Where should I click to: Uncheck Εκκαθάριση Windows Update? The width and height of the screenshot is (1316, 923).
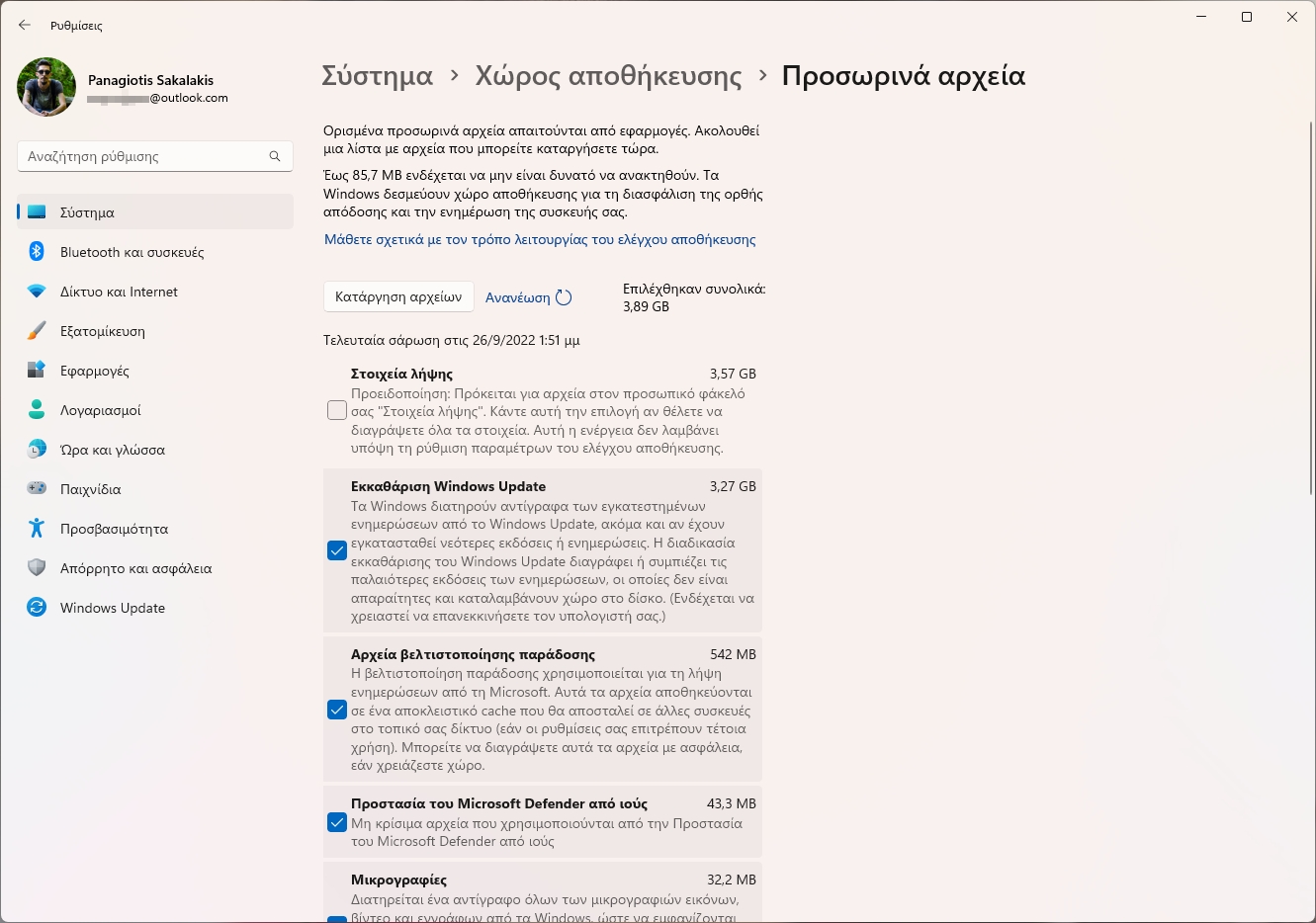tap(336, 550)
